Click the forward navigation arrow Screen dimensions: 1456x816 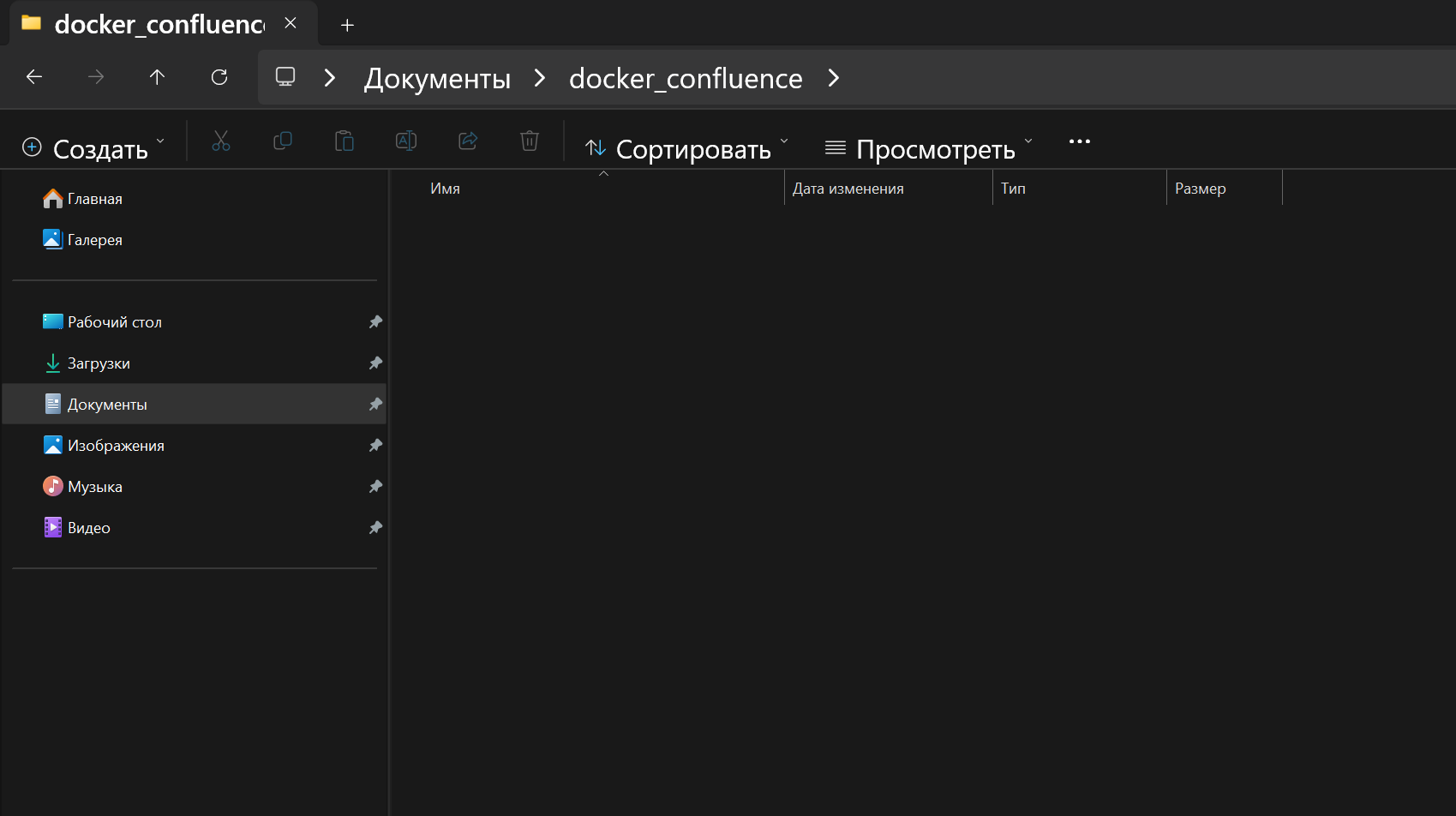click(x=96, y=77)
